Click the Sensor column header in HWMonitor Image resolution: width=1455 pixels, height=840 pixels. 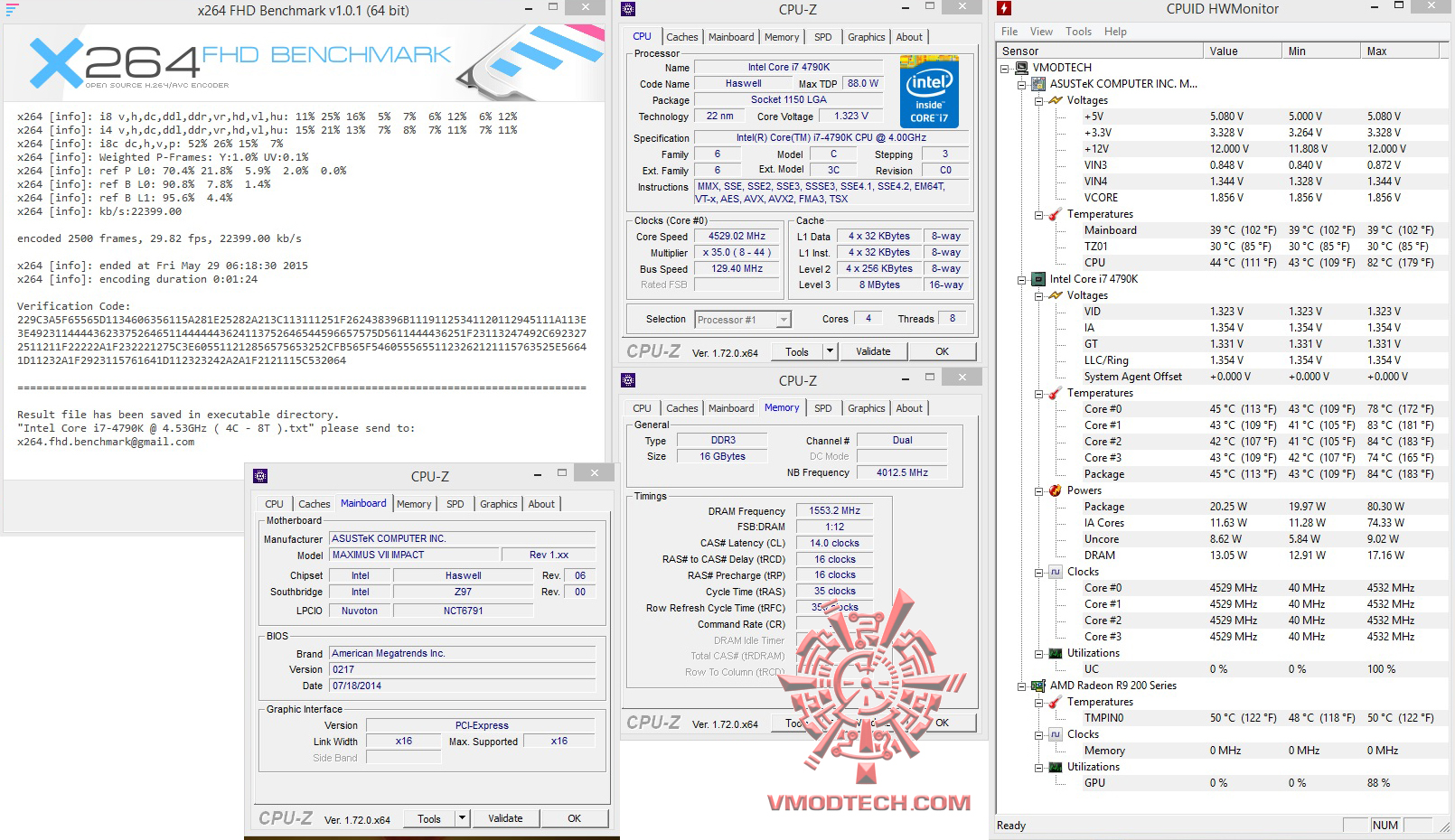[1100, 51]
